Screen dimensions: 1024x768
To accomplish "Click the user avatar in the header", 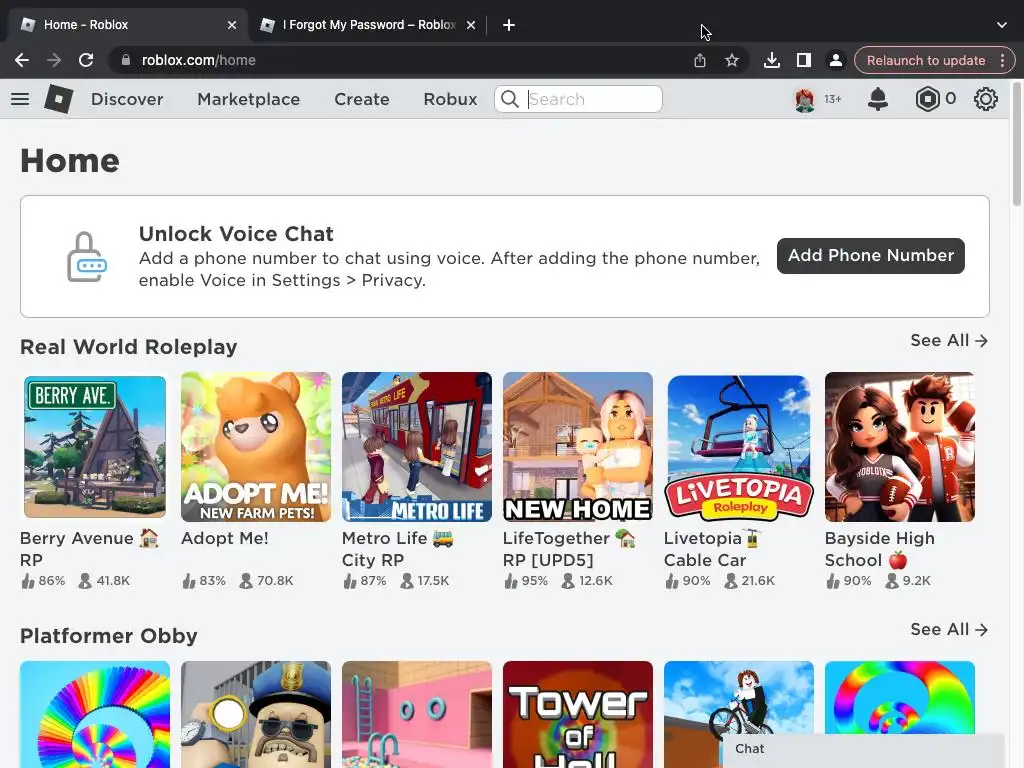I will pos(805,99).
